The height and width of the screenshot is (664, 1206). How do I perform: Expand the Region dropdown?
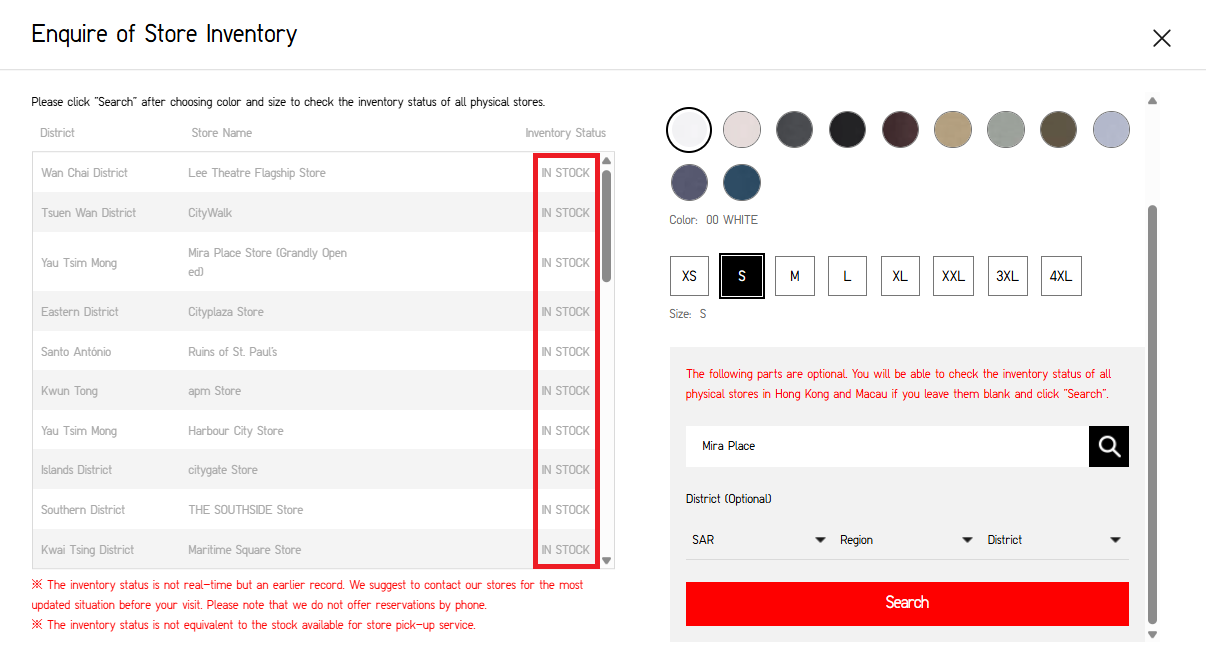coord(906,540)
